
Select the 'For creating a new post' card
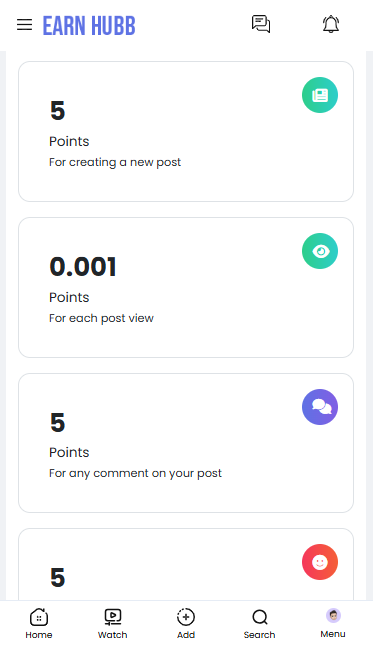[x=186, y=131]
